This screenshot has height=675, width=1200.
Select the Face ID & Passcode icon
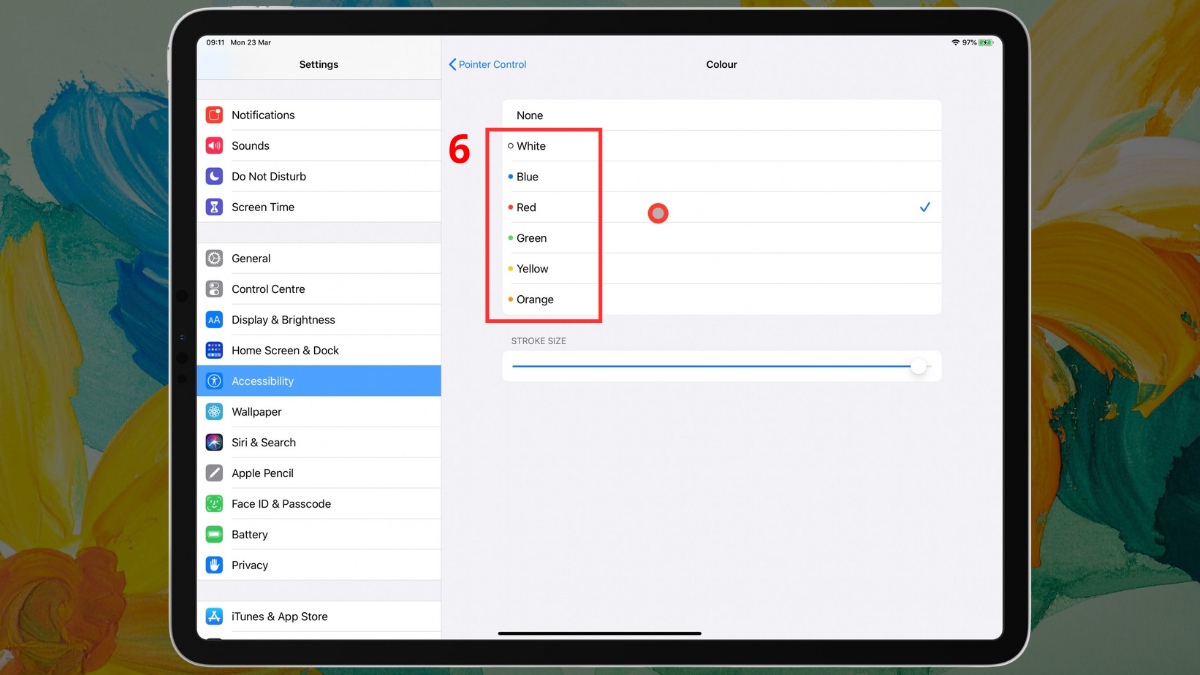[213, 503]
